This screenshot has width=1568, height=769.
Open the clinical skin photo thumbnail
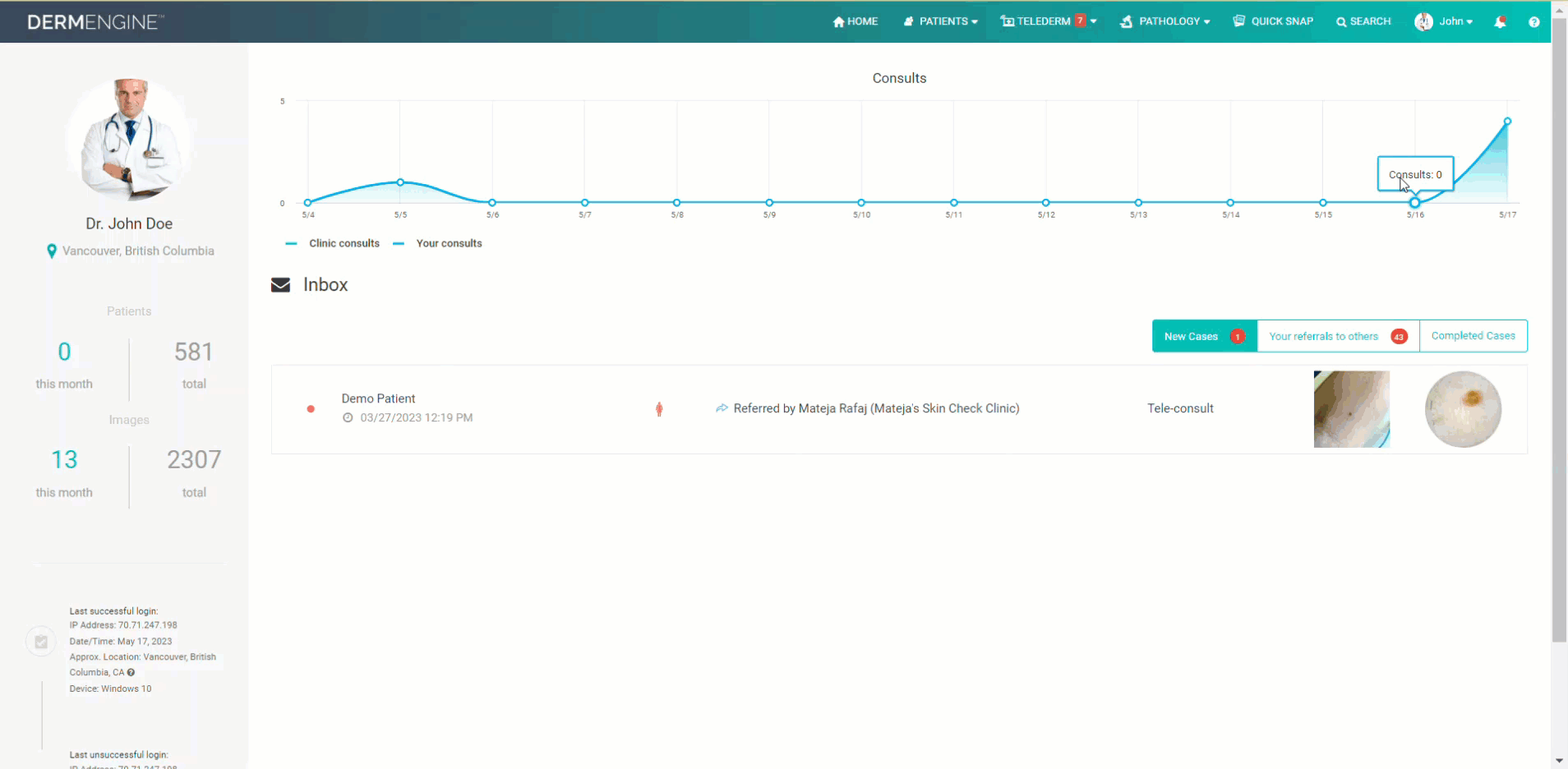tap(1352, 409)
